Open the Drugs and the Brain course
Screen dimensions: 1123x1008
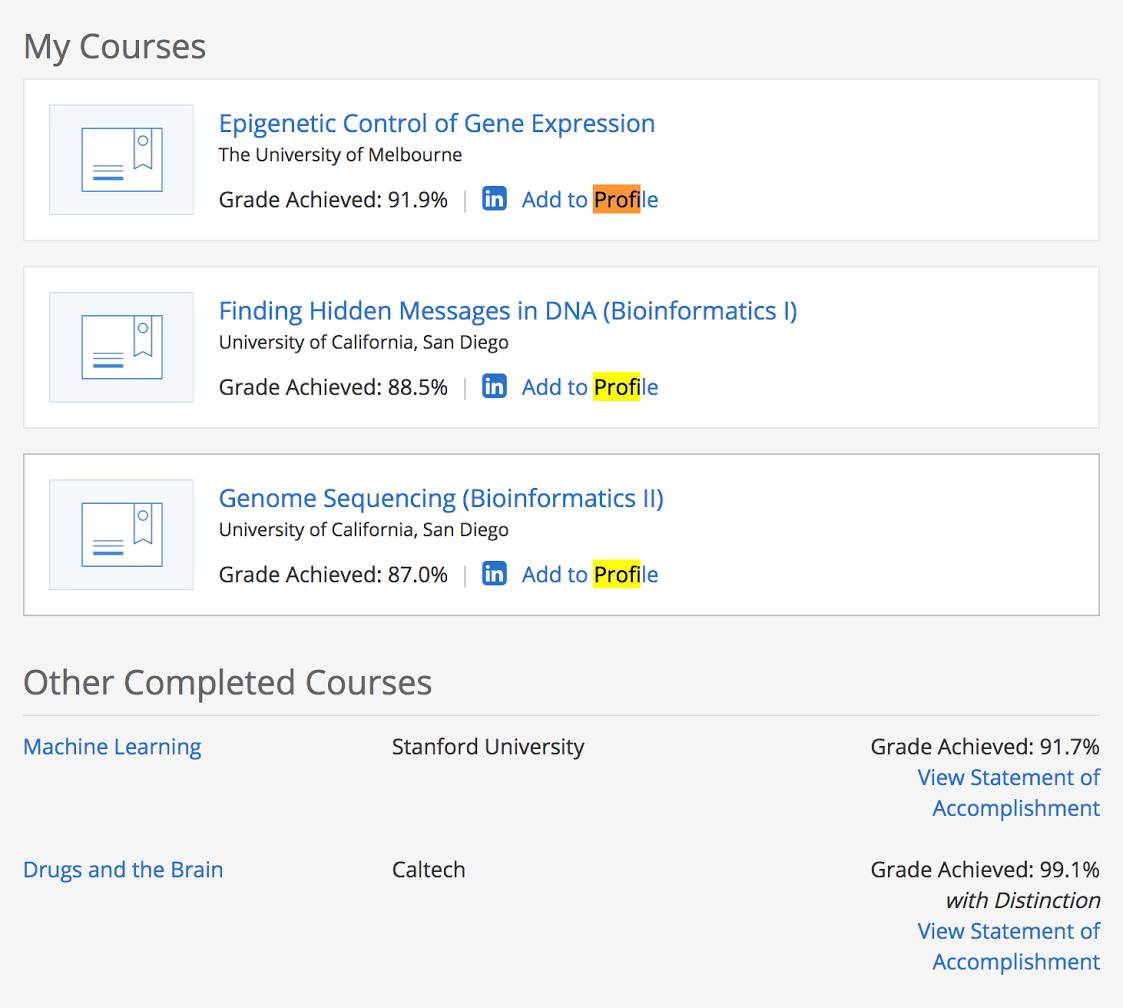pos(123,870)
